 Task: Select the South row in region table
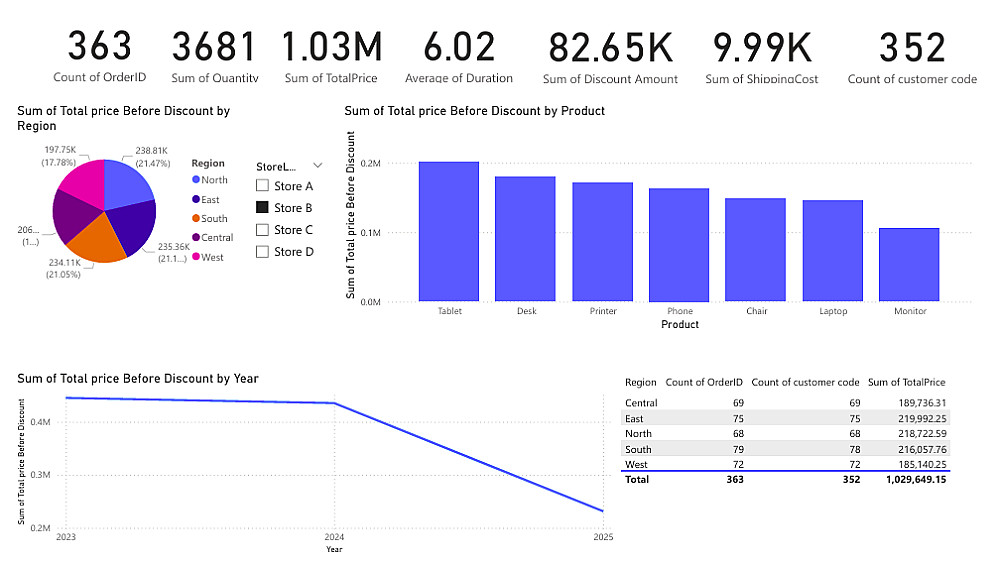point(786,449)
